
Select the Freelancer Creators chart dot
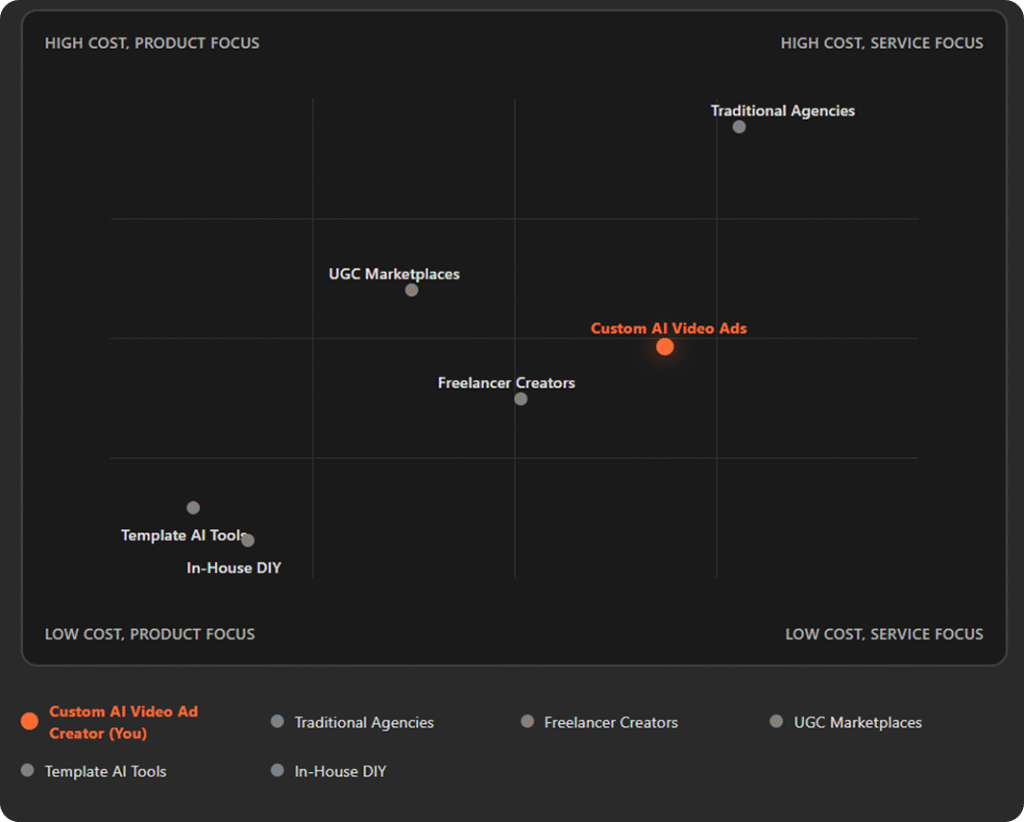click(x=520, y=399)
